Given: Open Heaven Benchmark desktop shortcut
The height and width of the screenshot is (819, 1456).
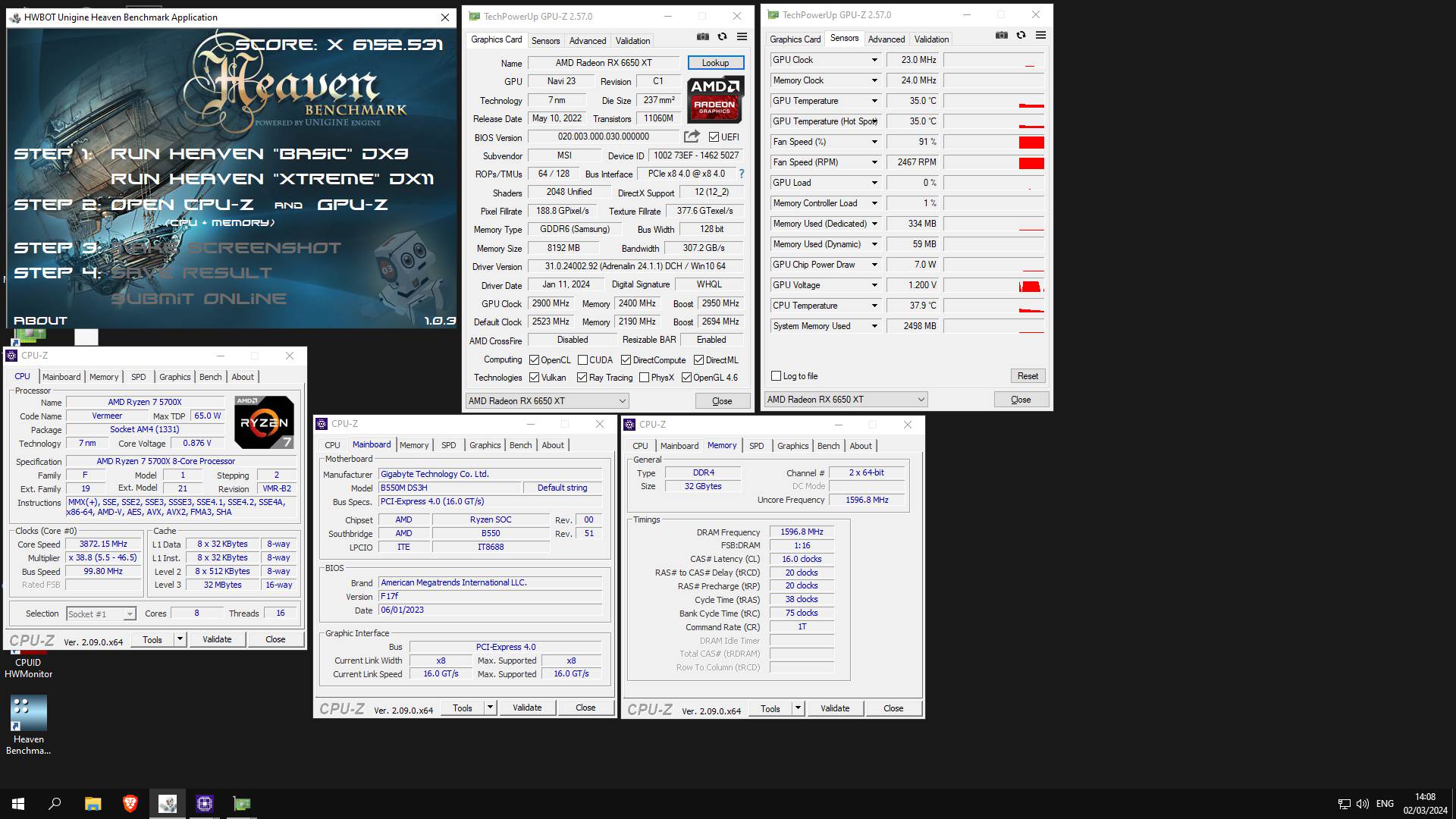Looking at the screenshot, I should point(28,725).
